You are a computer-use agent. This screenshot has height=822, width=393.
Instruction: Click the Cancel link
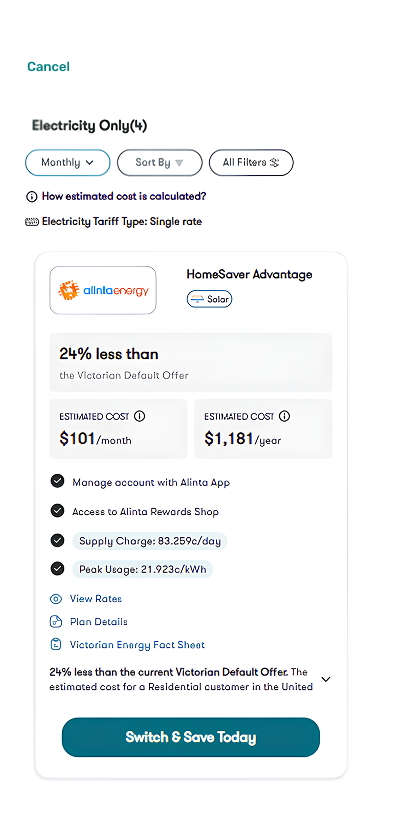pos(48,67)
